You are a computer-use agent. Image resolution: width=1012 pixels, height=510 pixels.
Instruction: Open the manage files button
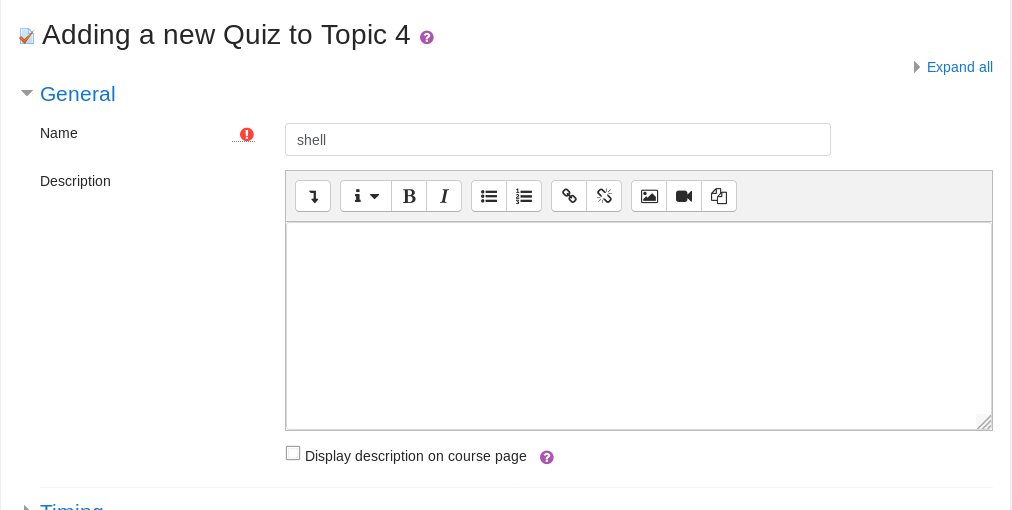pos(719,196)
